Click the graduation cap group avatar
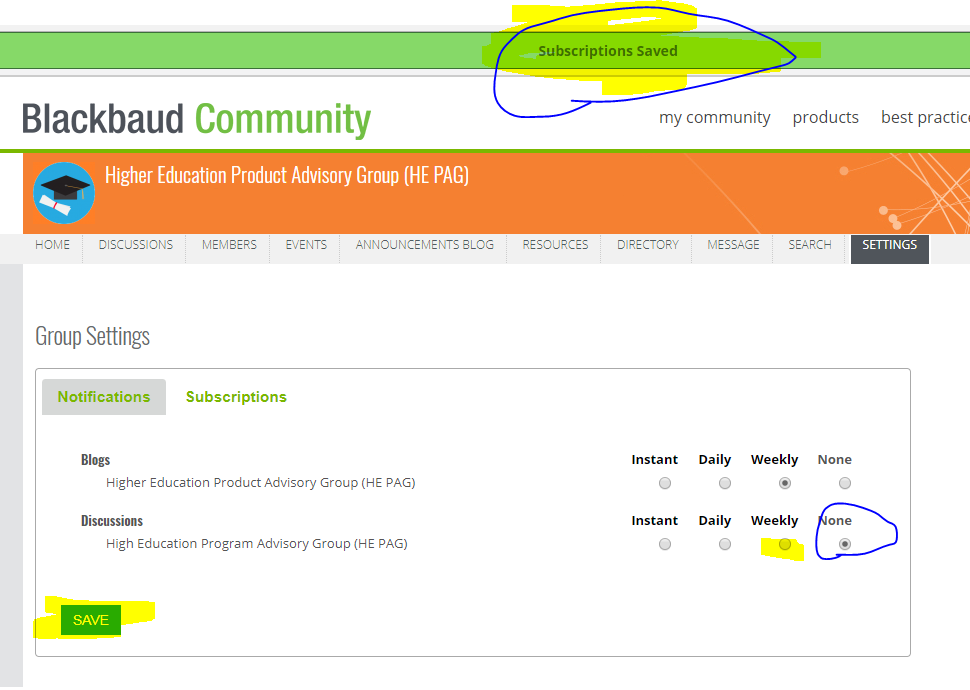The image size is (970, 690). point(64,193)
